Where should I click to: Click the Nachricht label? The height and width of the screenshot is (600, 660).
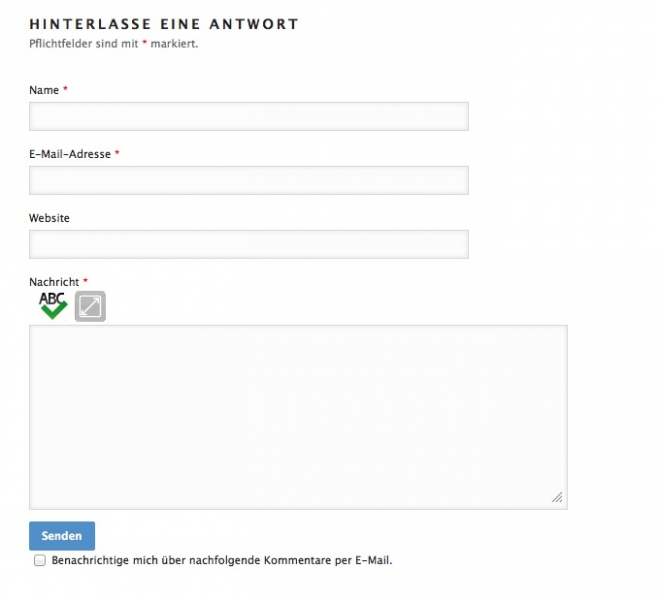point(54,282)
